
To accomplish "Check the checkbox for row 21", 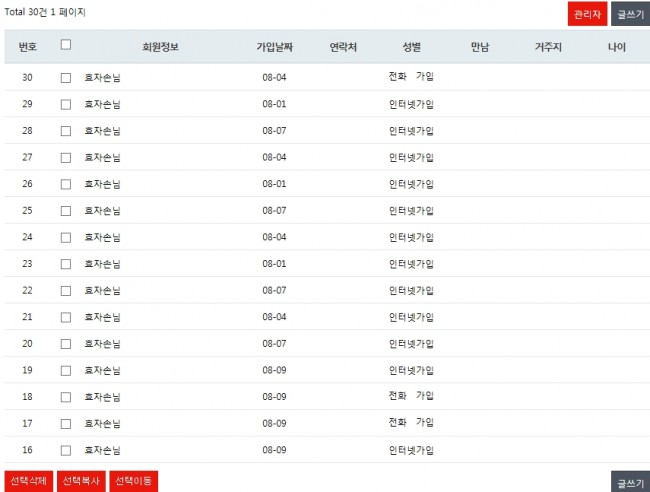I will (x=66, y=317).
